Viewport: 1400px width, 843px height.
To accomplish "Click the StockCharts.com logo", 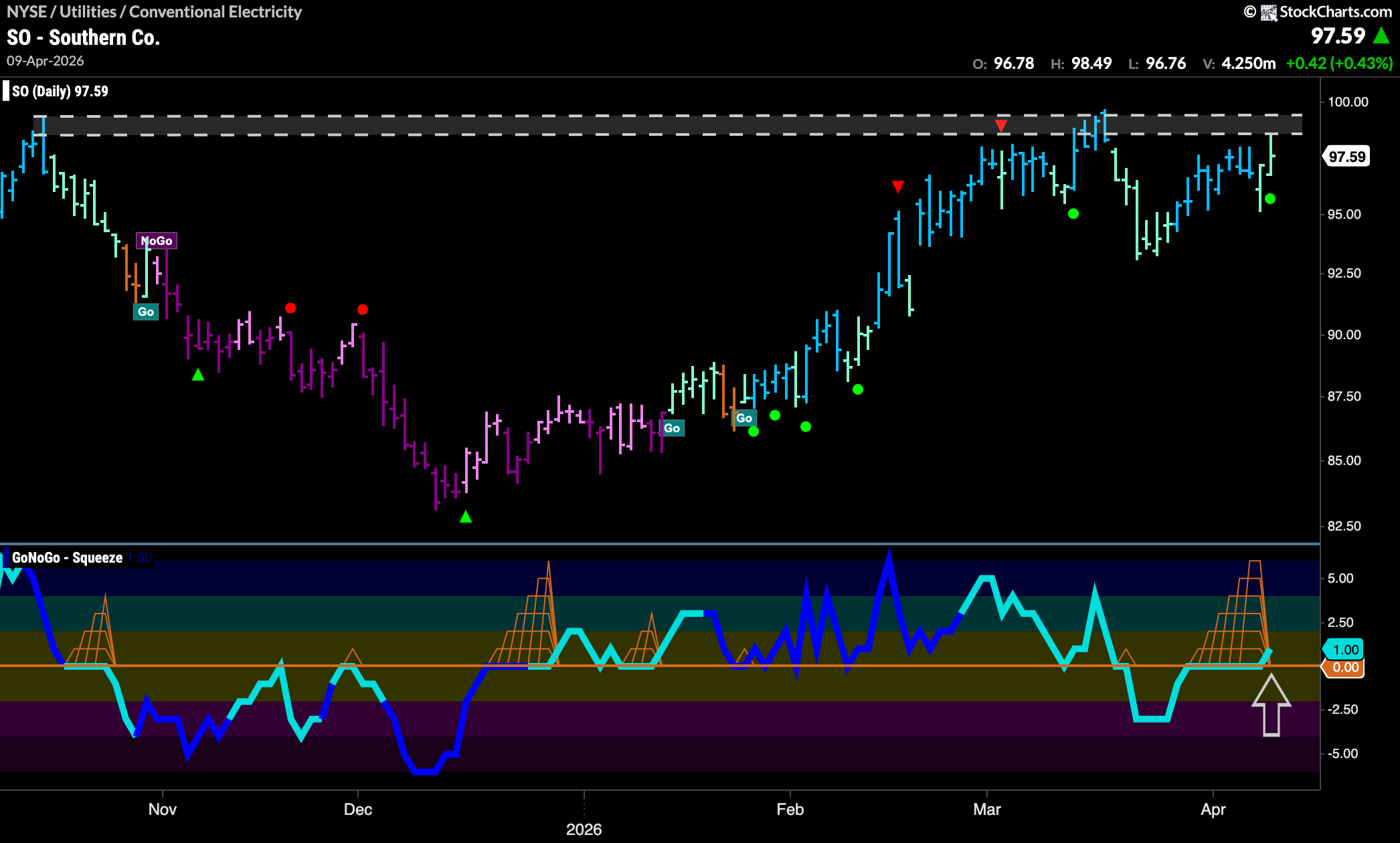I will coord(1318,11).
